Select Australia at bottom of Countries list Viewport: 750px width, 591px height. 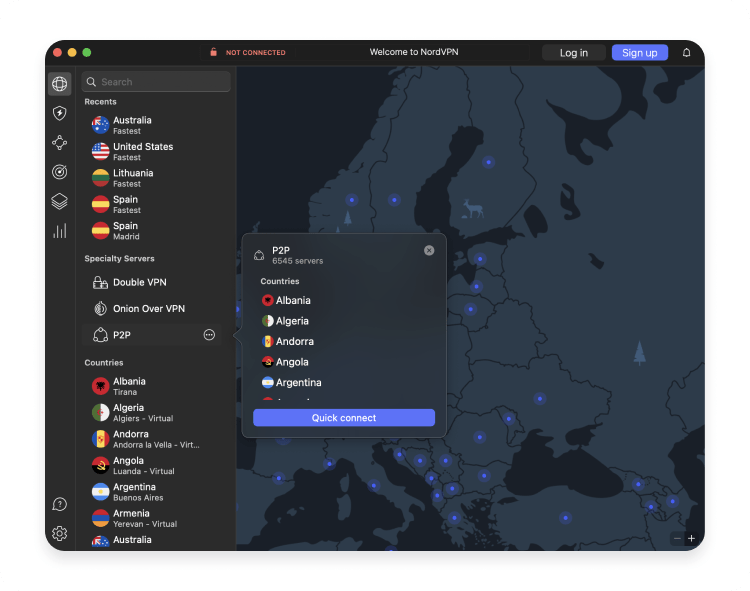(x=153, y=540)
